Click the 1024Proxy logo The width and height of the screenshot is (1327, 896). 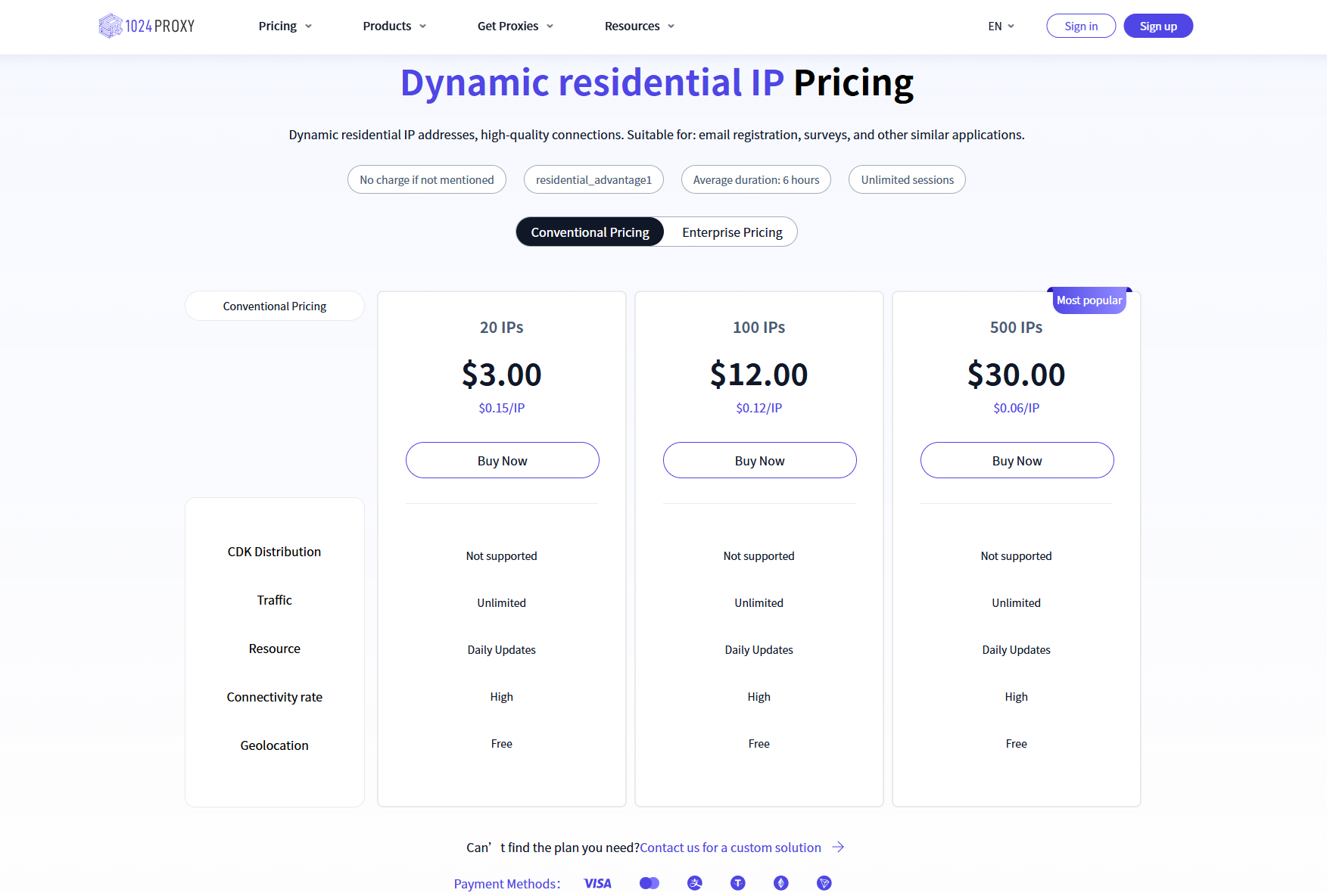coord(147,26)
